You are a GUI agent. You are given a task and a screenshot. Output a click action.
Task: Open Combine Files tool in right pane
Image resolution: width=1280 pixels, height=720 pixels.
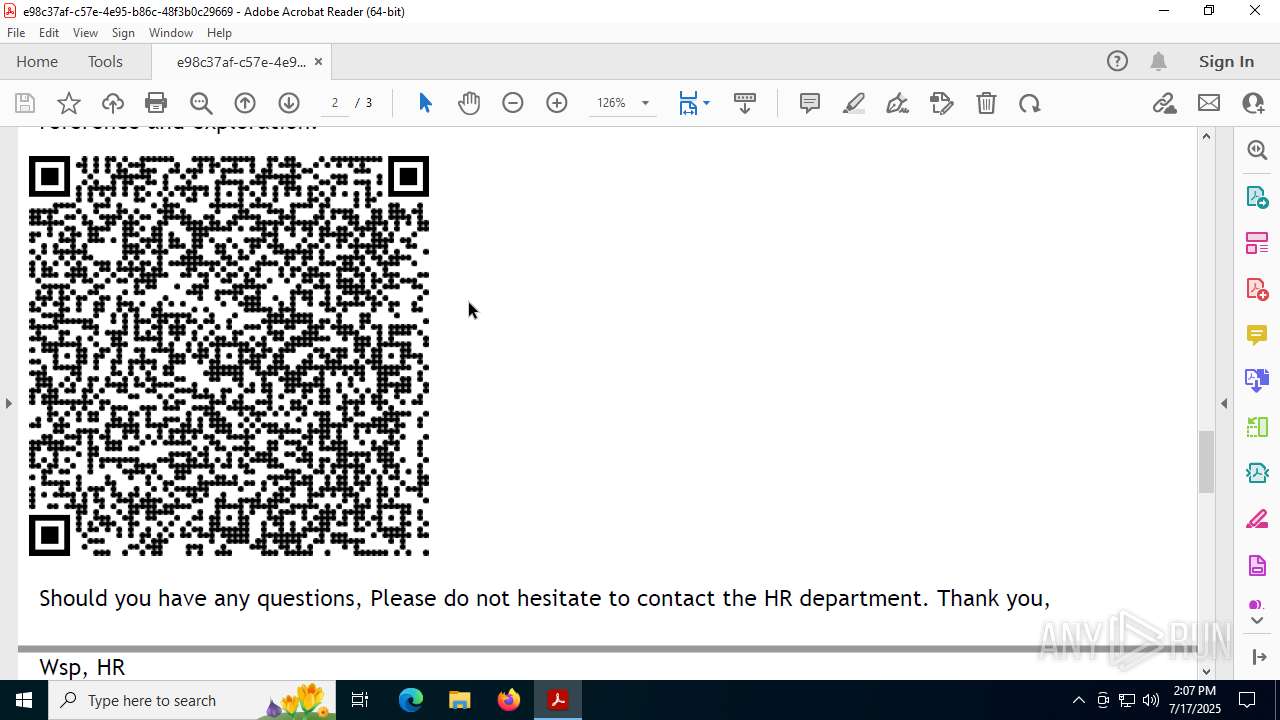tap(1257, 380)
